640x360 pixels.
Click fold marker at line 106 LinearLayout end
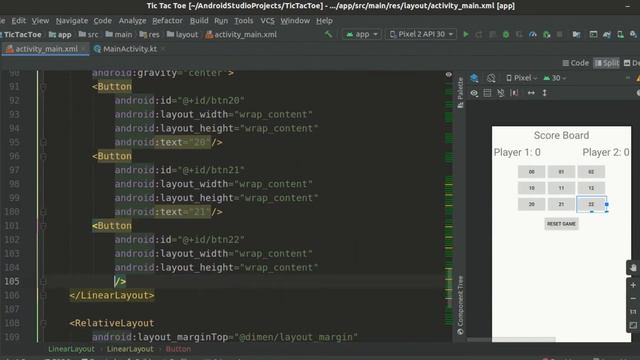point(43,296)
